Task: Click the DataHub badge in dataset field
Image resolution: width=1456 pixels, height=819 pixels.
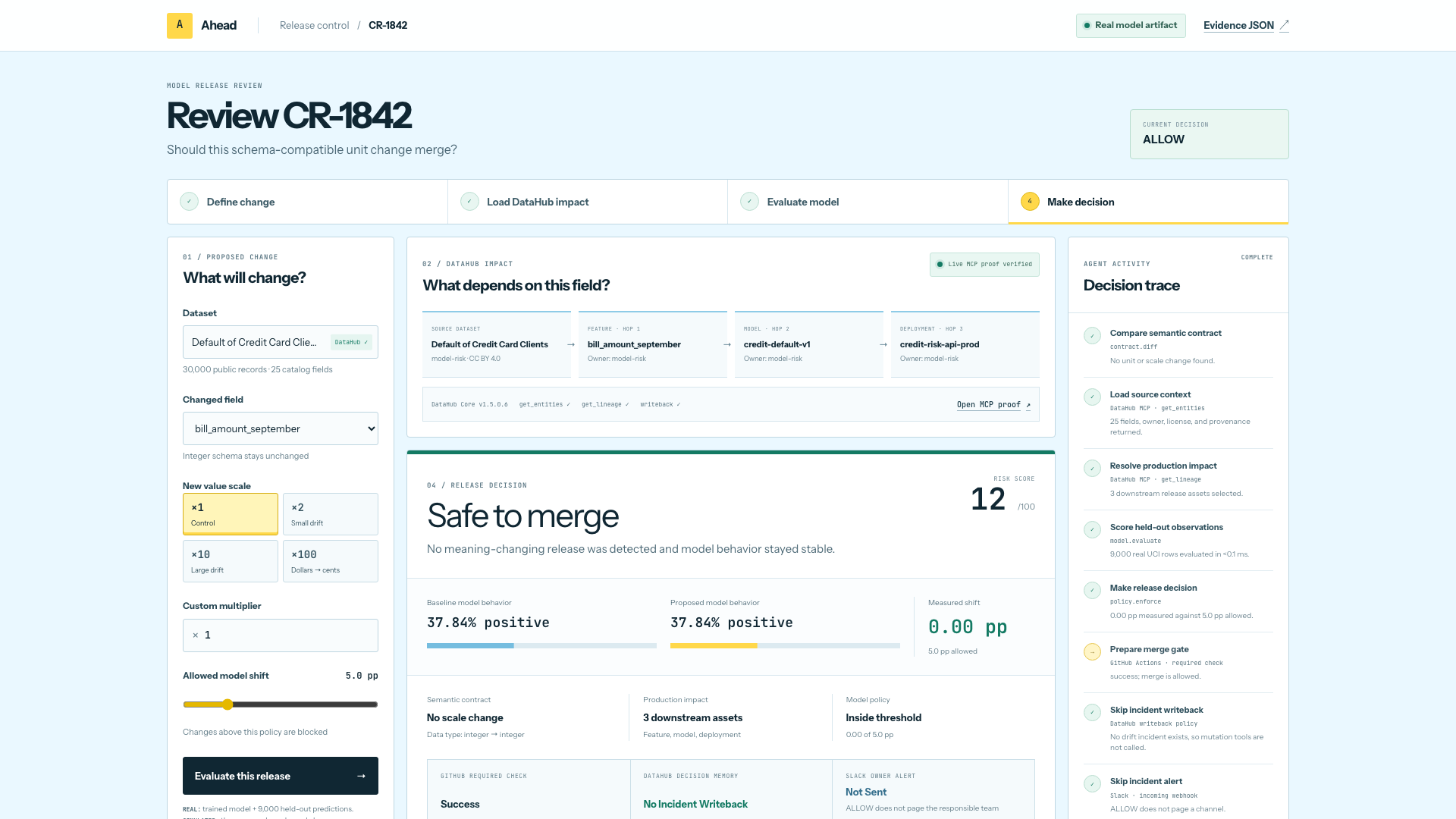Action: (x=351, y=342)
